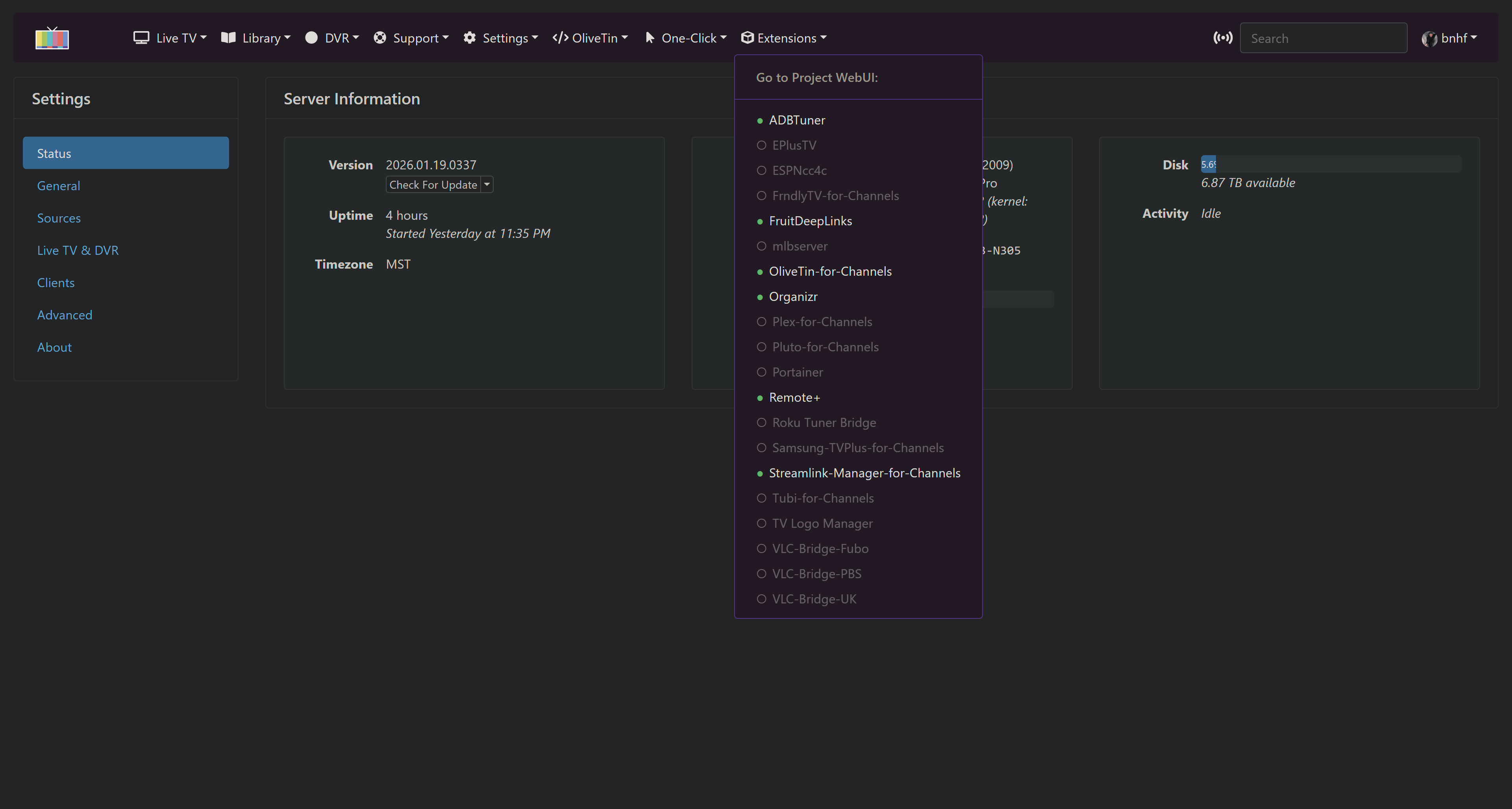Click the Settings gear icon in navbar
Screen dimensions: 1512x809
470,38
